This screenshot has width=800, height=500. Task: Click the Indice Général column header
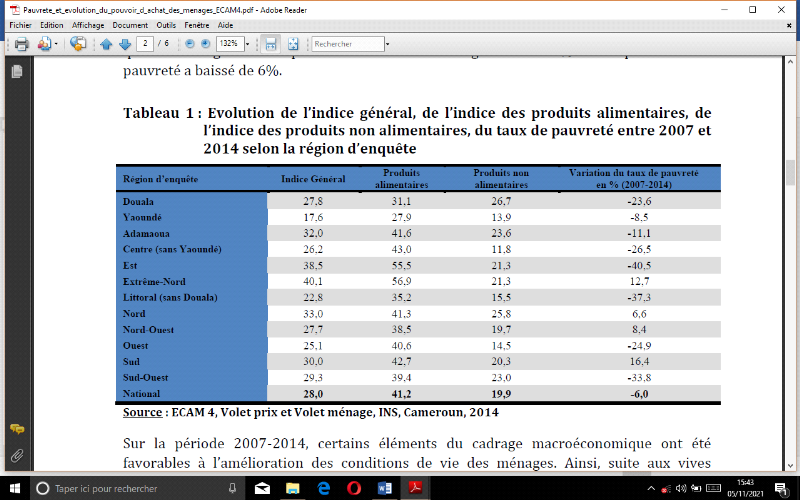(313, 179)
